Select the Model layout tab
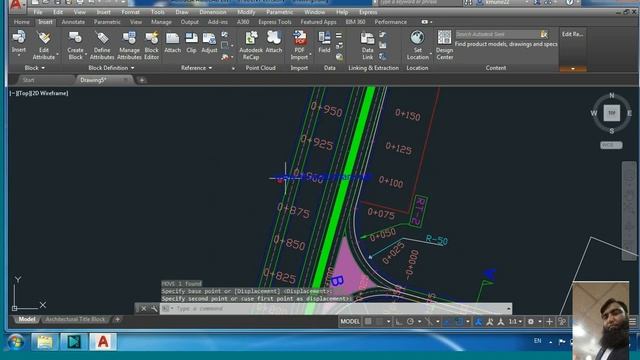Screen dimensions: 640x360 27,319
